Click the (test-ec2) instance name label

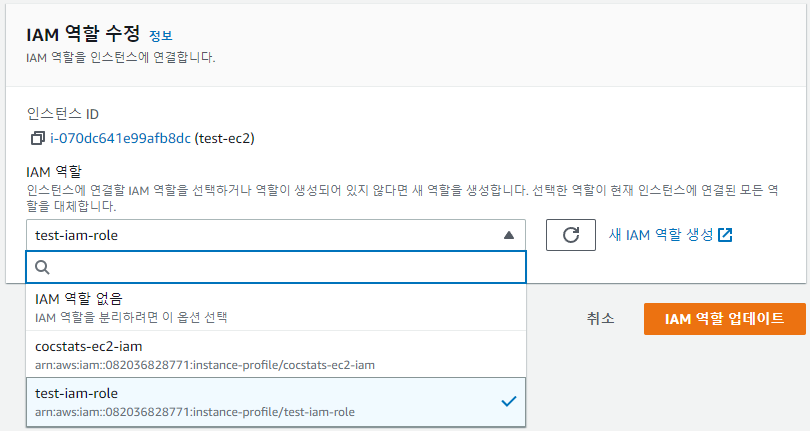pos(224,138)
